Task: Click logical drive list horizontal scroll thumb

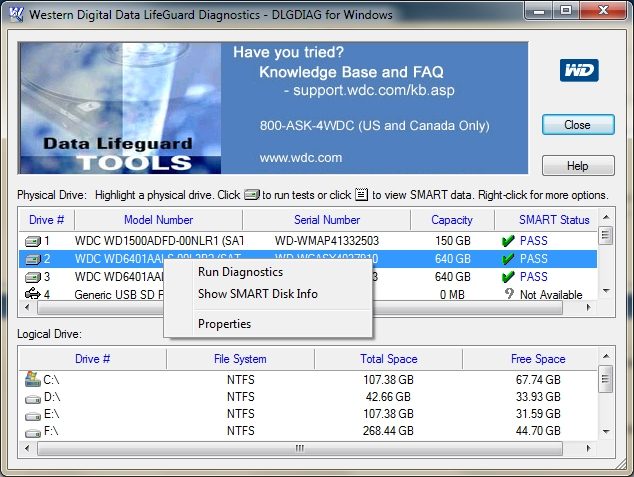Action: tap(300, 448)
